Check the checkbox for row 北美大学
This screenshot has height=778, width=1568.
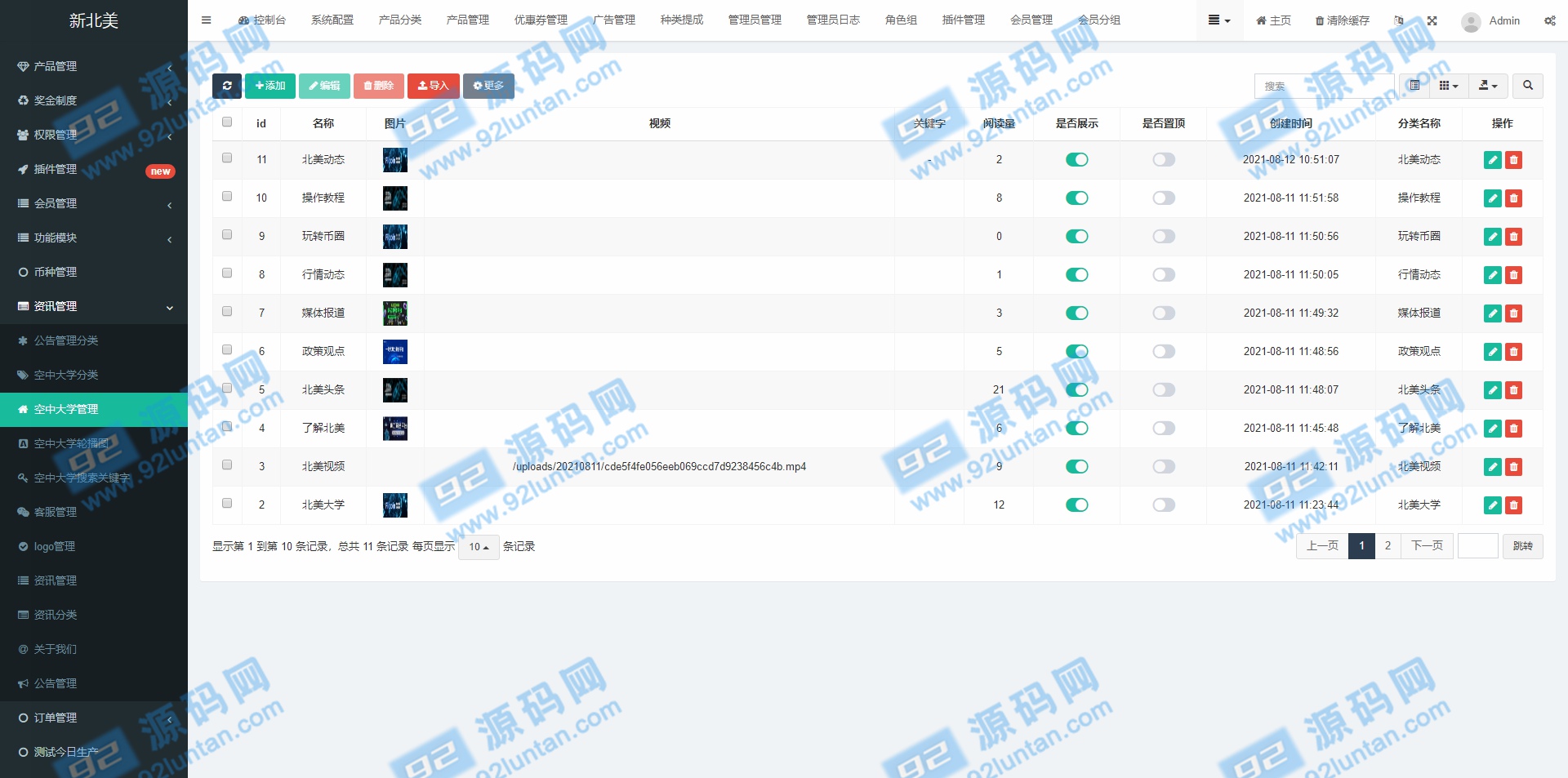coord(227,503)
